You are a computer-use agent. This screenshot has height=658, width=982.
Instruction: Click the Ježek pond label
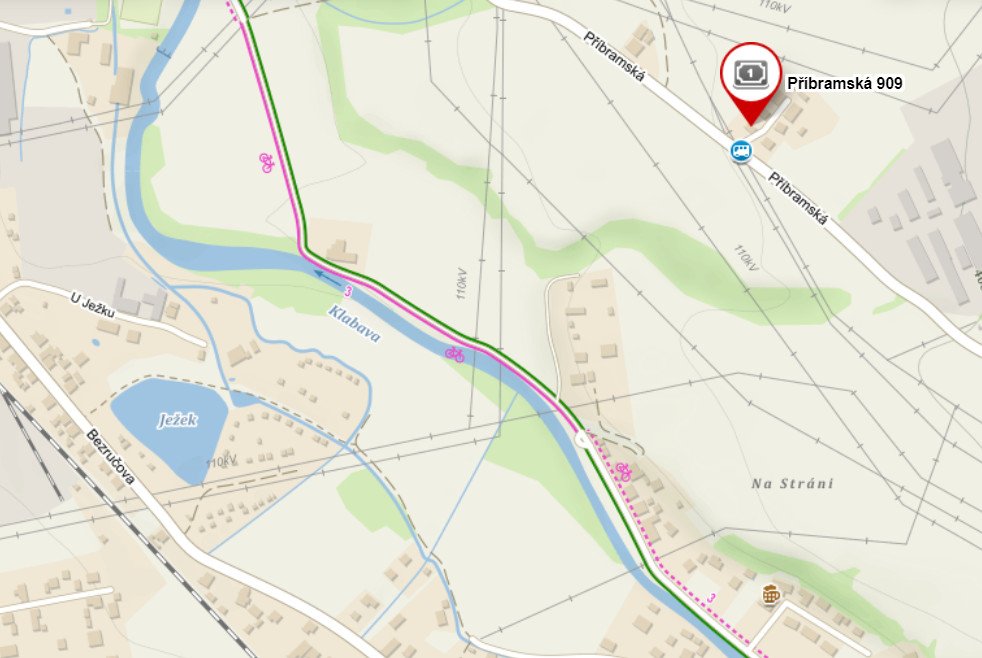178,420
